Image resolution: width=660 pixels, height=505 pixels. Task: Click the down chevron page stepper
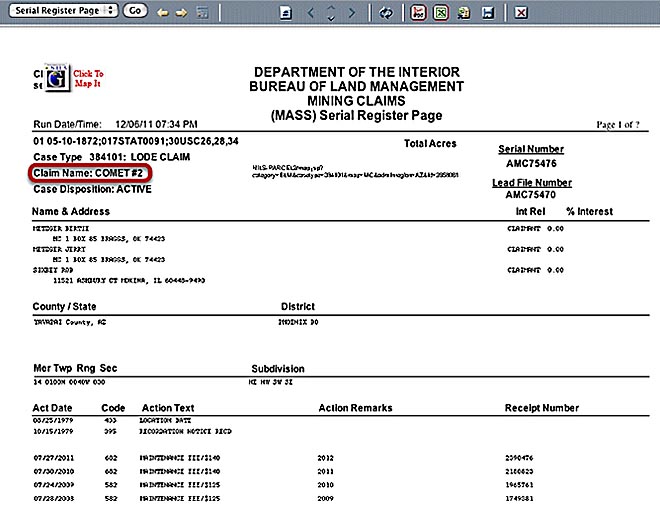(331, 18)
